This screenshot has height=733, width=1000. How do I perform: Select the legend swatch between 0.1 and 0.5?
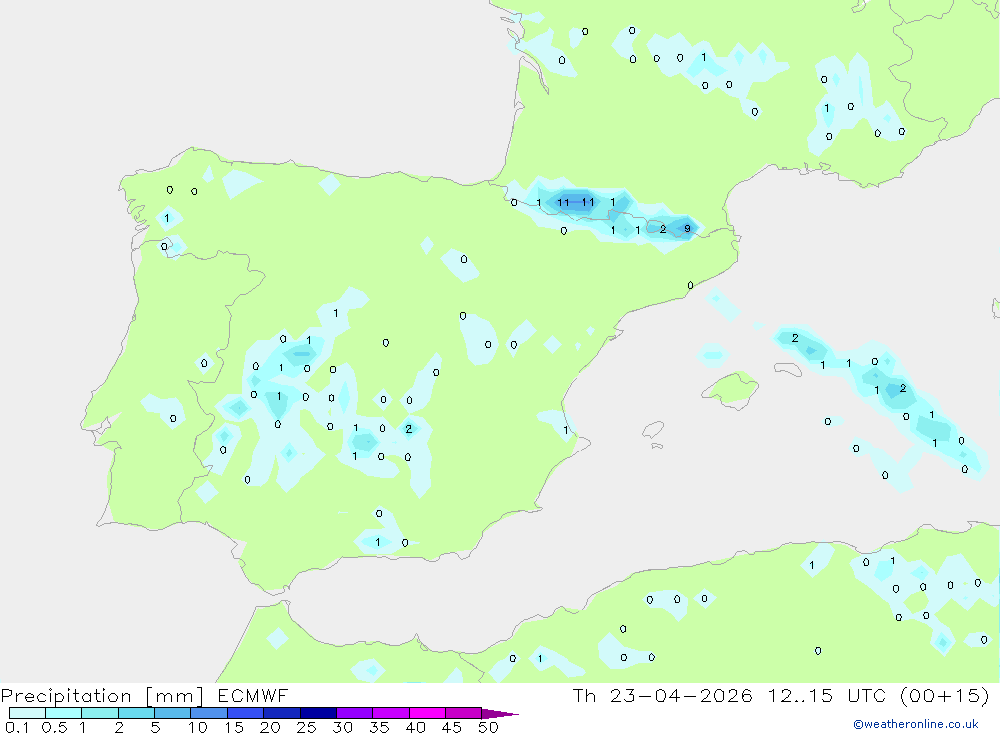(27, 713)
